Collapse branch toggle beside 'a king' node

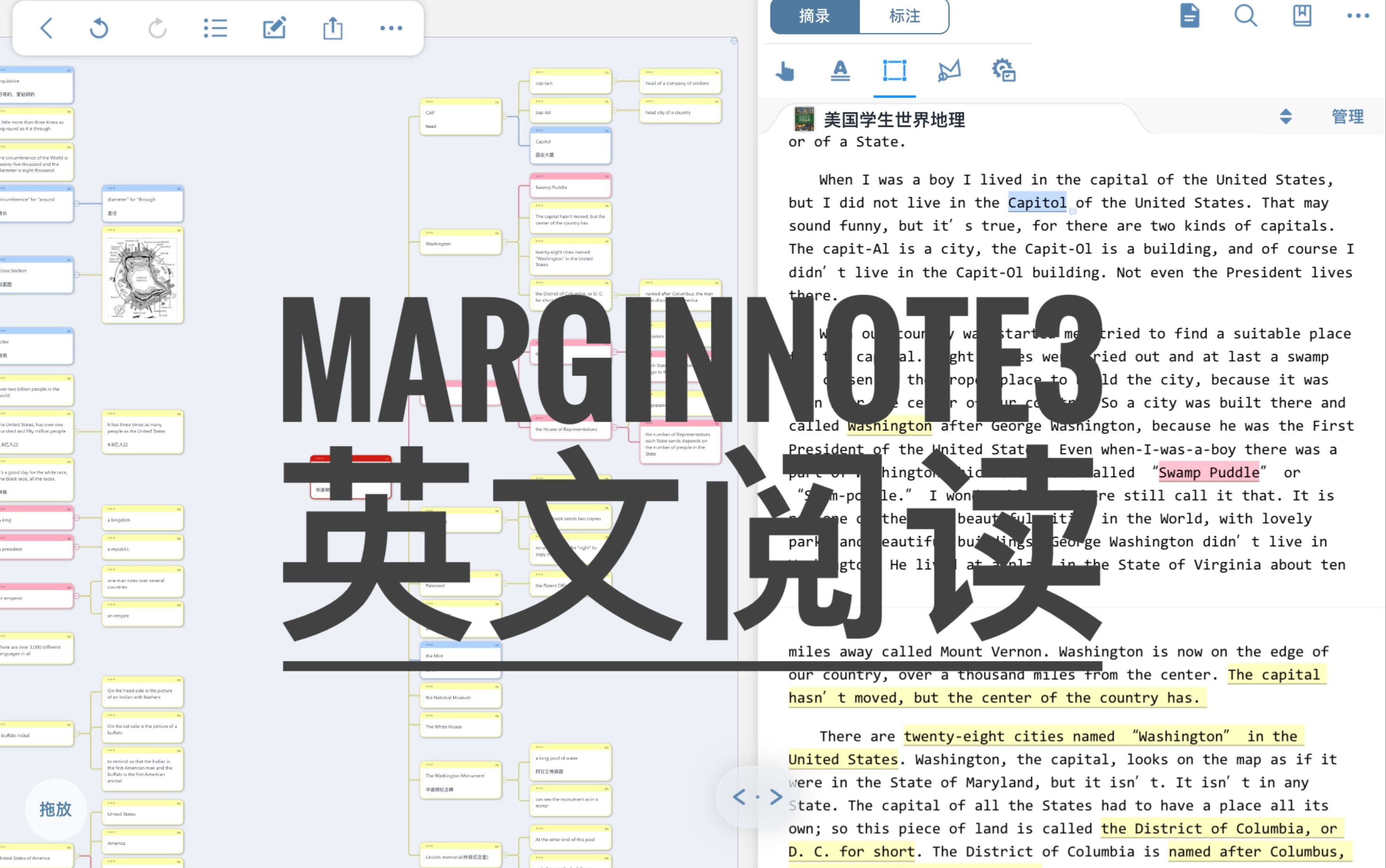pos(77,518)
